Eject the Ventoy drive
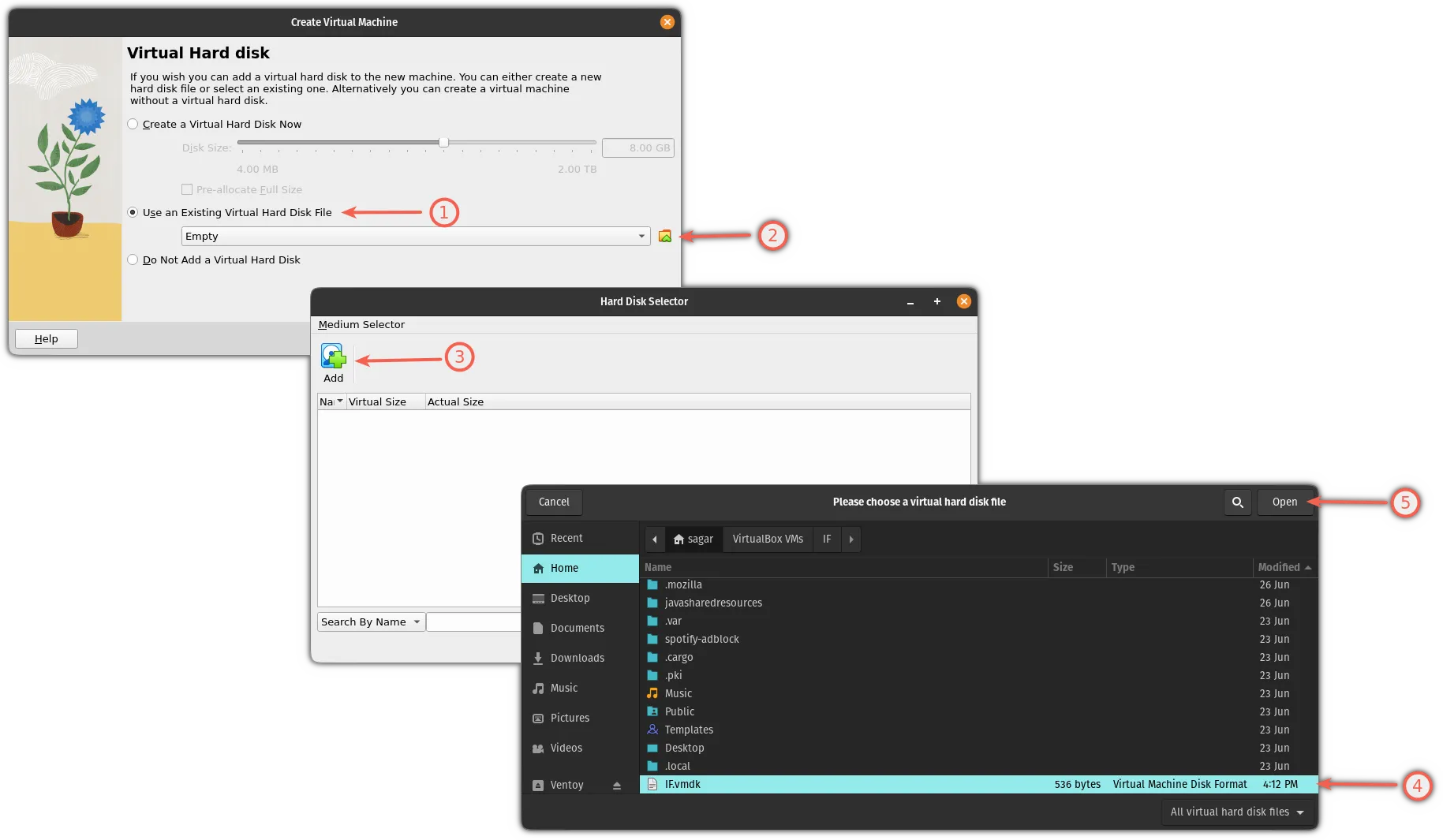Image resolution: width=1443 pixels, height=840 pixels. point(617,786)
